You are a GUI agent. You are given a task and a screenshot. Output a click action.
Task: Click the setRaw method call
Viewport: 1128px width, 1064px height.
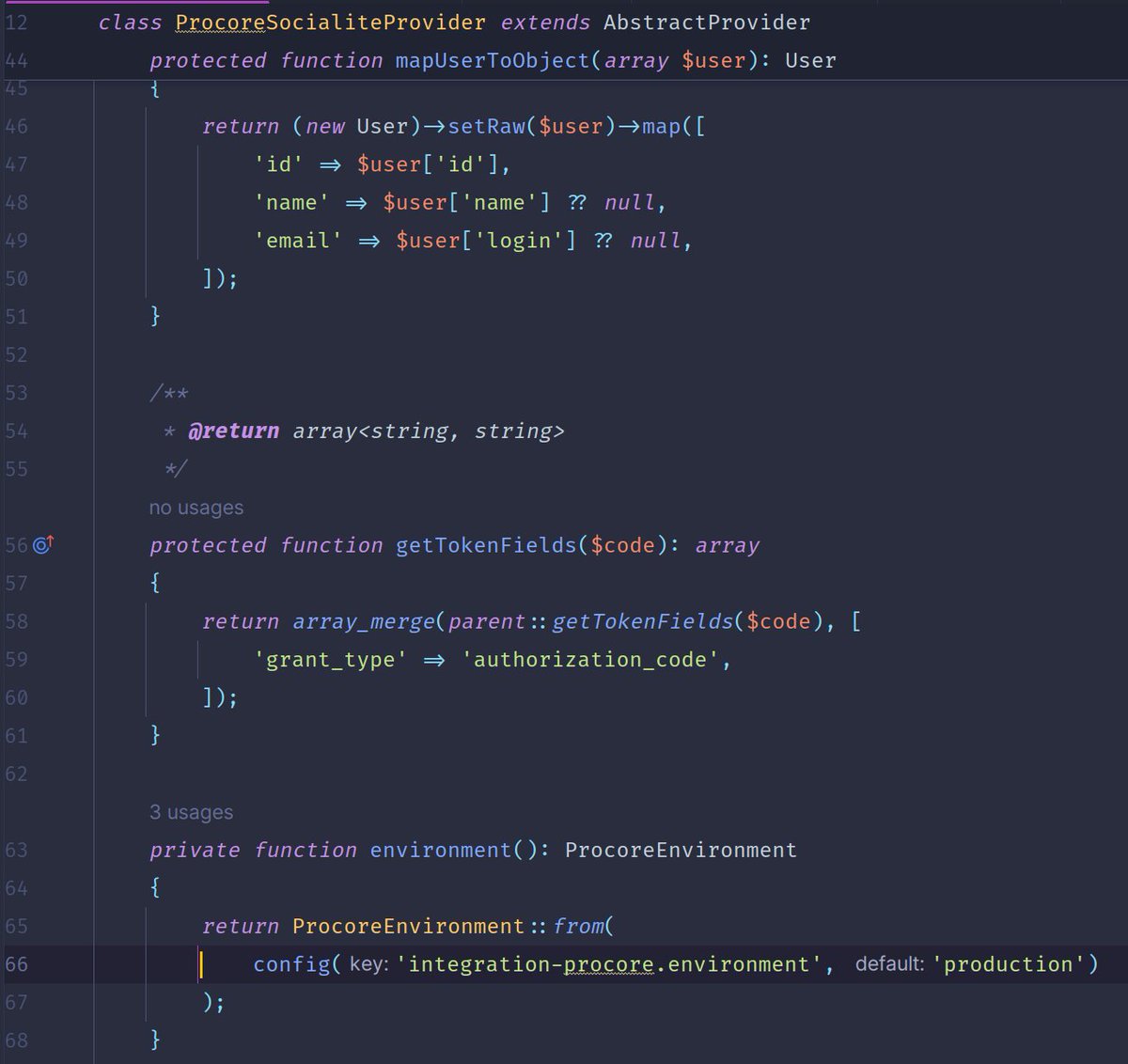point(486,126)
